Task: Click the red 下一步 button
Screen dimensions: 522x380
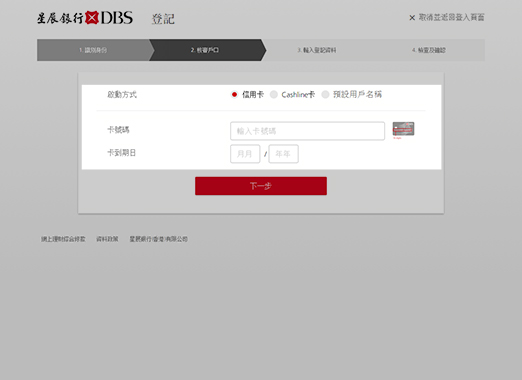Action: coord(261,186)
